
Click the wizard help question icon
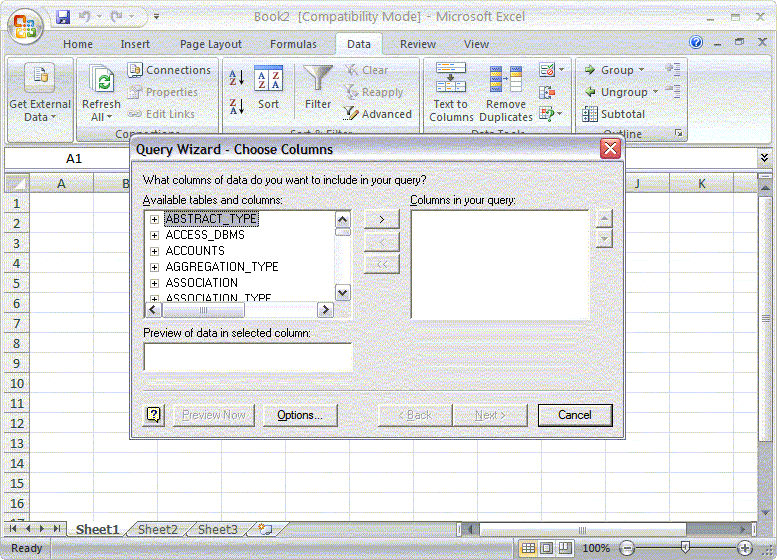tap(154, 415)
